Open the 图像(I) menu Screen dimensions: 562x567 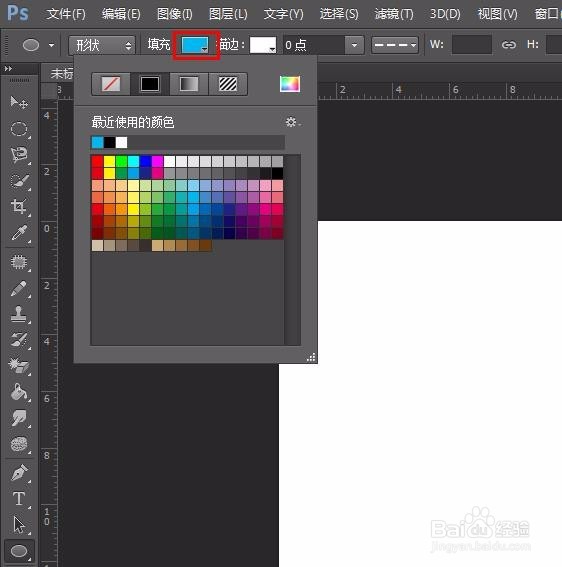[x=175, y=14]
